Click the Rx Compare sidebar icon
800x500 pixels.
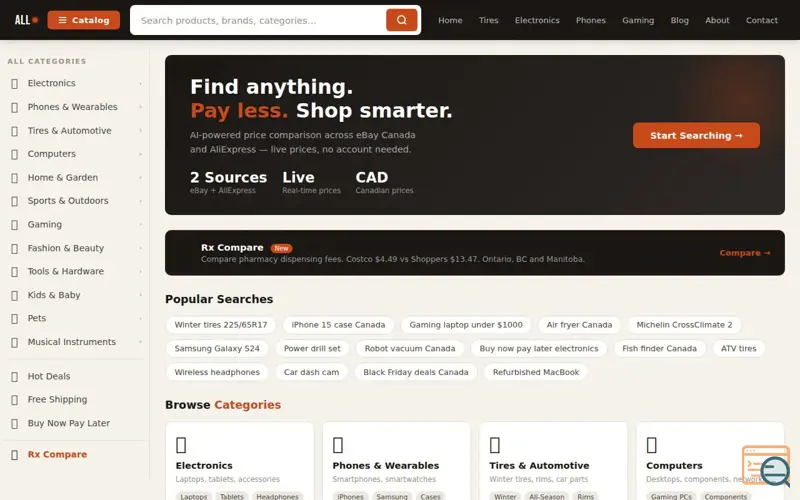15,455
